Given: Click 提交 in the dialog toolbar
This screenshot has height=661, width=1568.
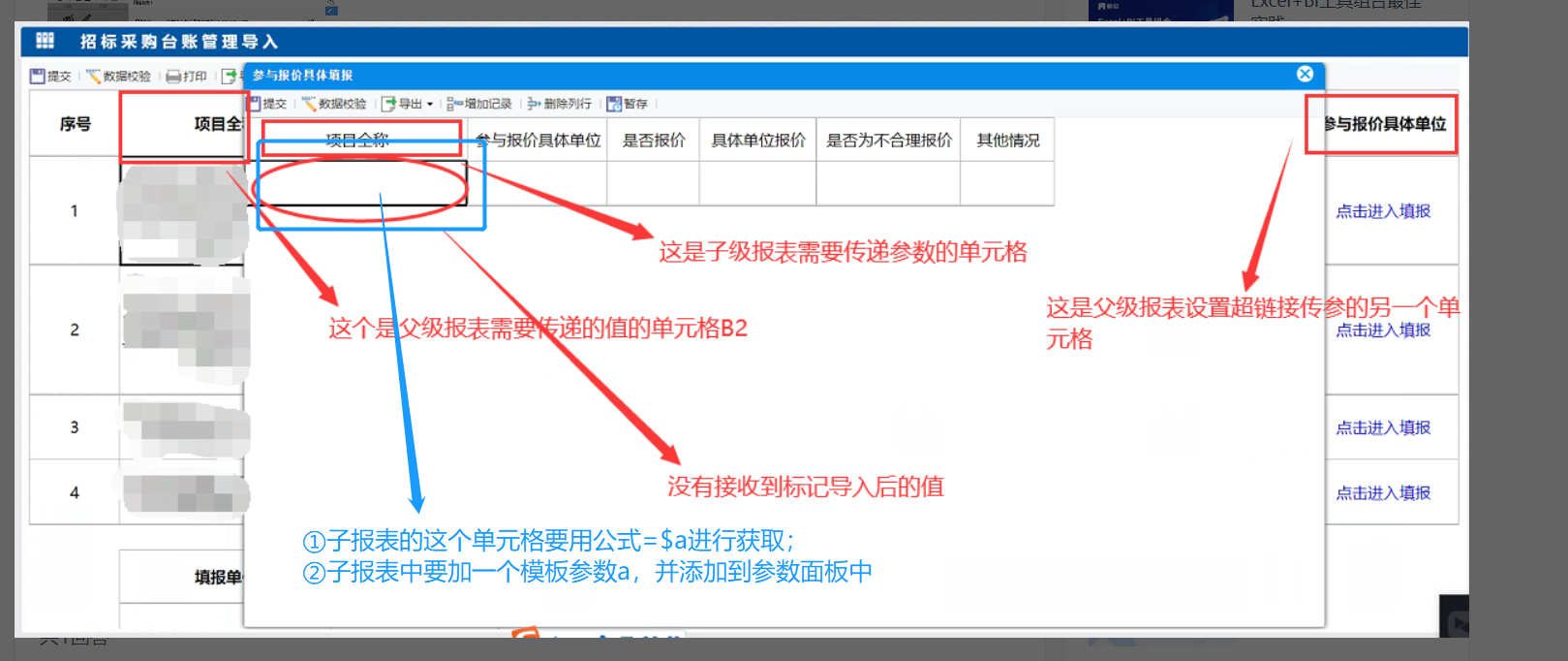Looking at the screenshot, I should pyautogui.click(x=268, y=104).
